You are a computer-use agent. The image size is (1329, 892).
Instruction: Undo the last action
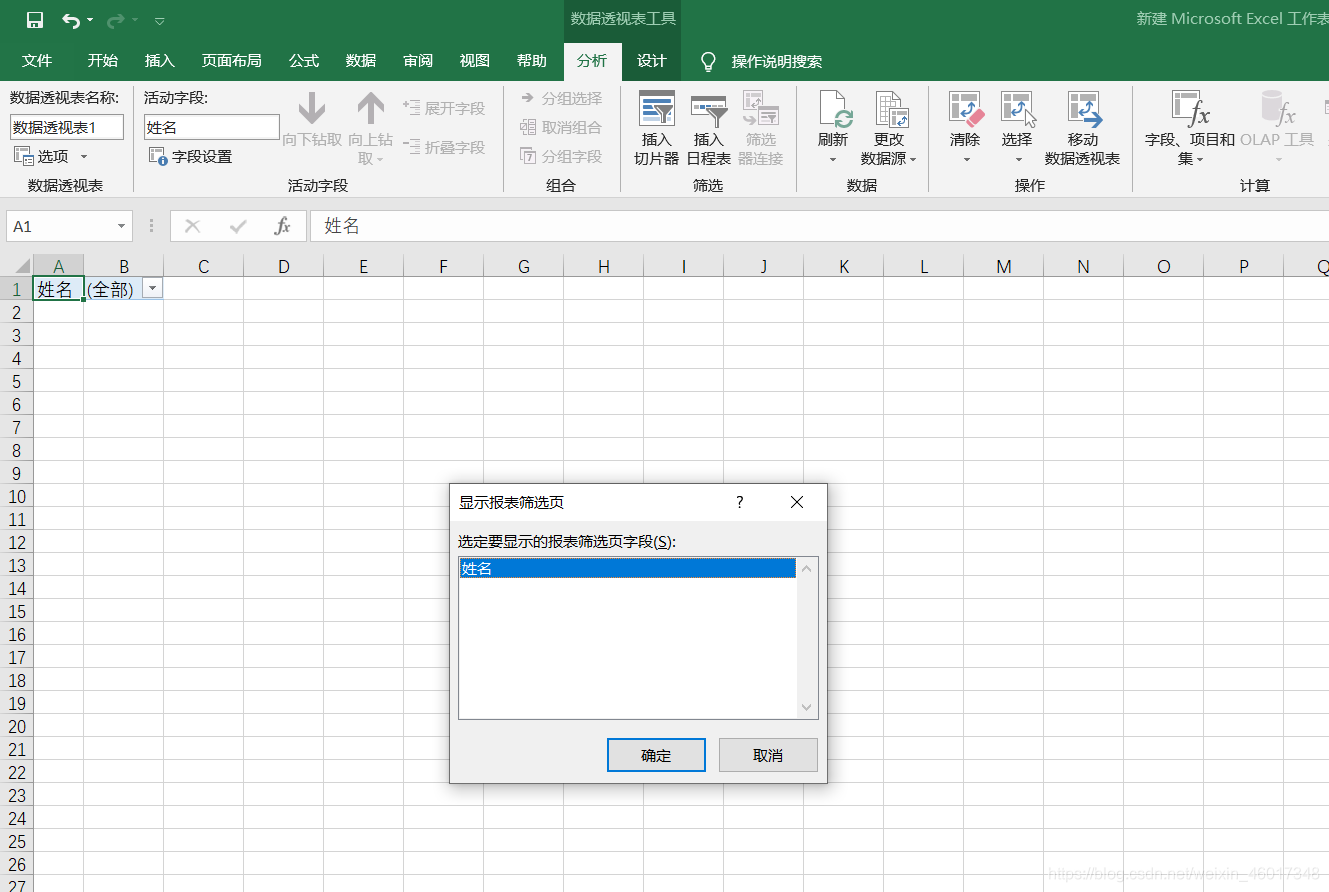(x=70, y=20)
